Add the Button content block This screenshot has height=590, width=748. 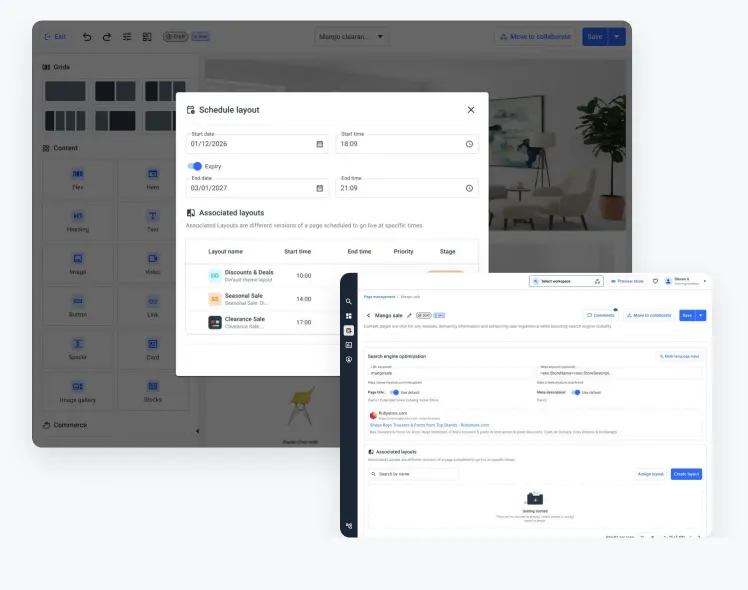(x=78, y=307)
